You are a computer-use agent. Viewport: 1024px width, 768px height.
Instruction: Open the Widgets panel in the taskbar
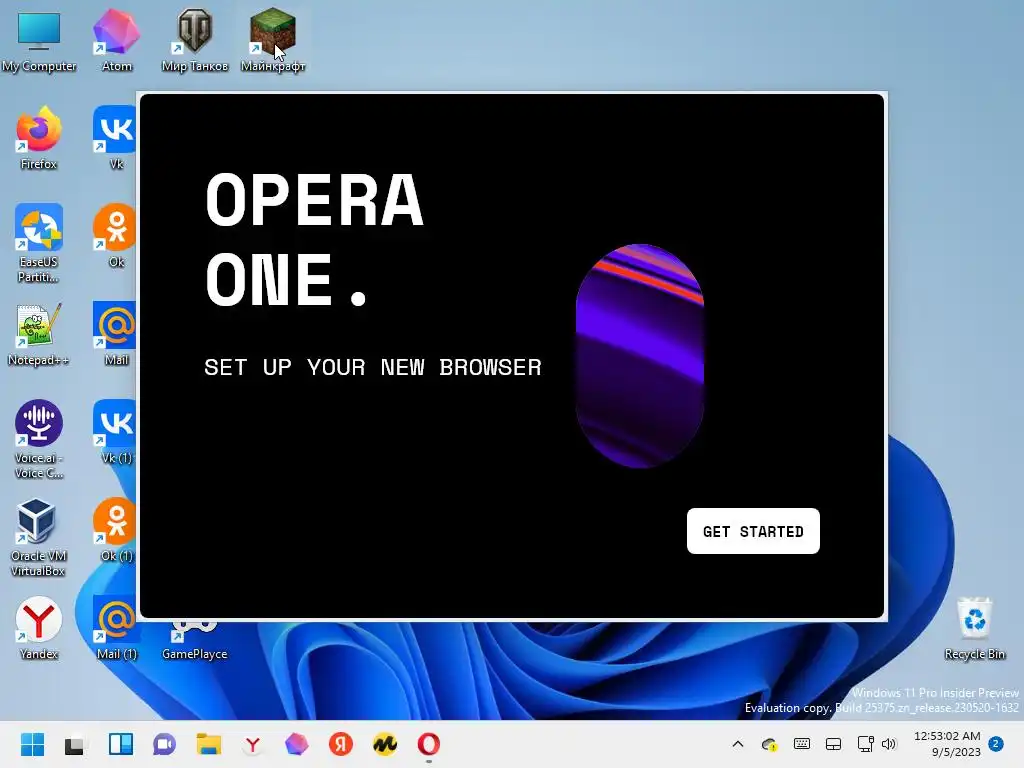(120, 744)
